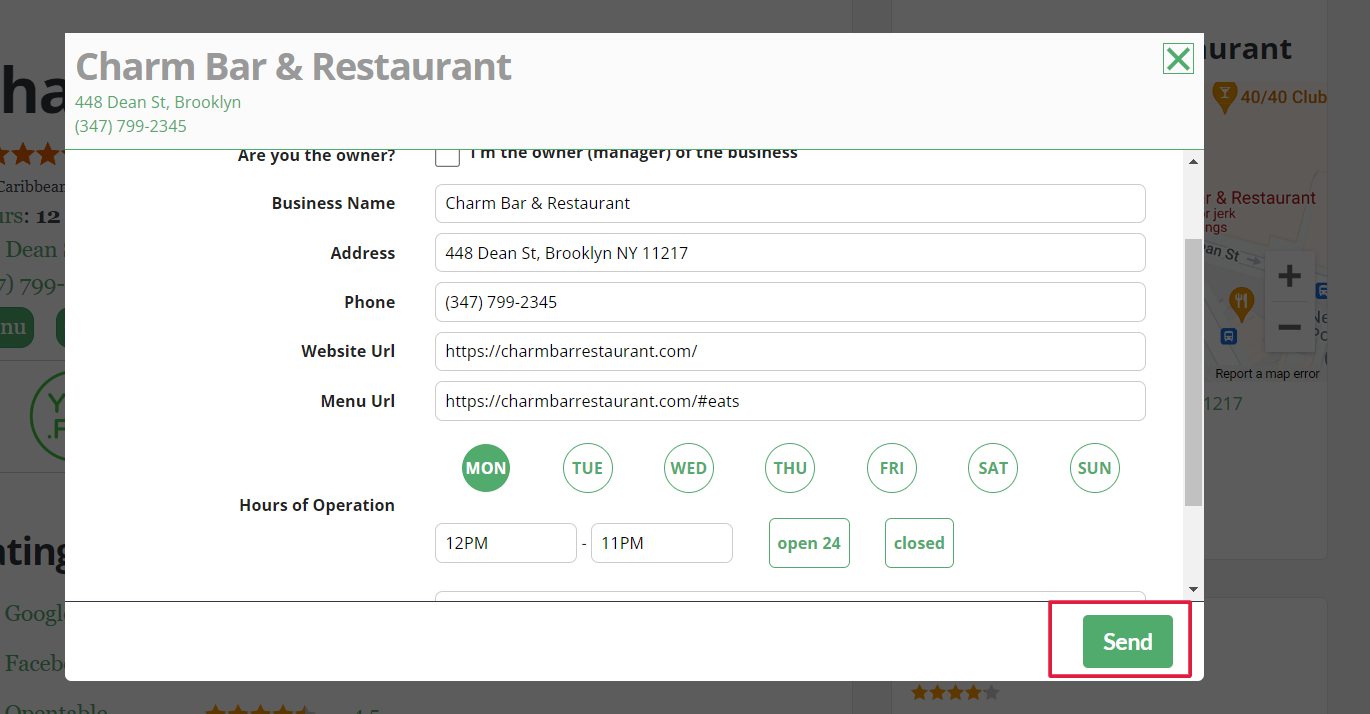Mark the day as closed
The height and width of the screenshot is (714, 1370).
tap(919, 543)
